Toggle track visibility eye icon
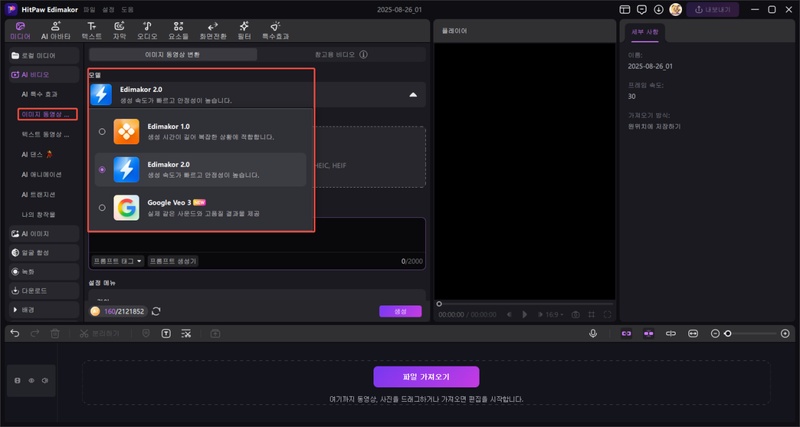This screenshot has height=427, width=800. tap(31, 381)
